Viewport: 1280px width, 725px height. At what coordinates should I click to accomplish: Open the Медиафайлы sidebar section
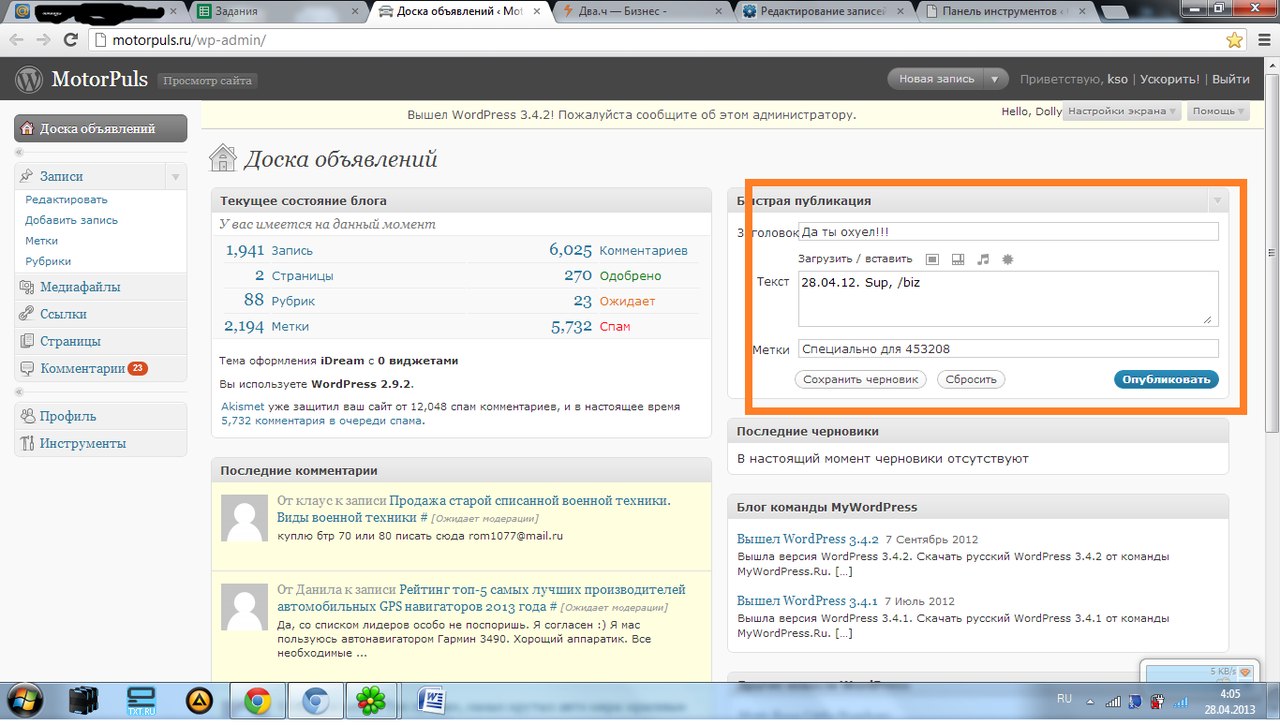click(x=100, y=287)
